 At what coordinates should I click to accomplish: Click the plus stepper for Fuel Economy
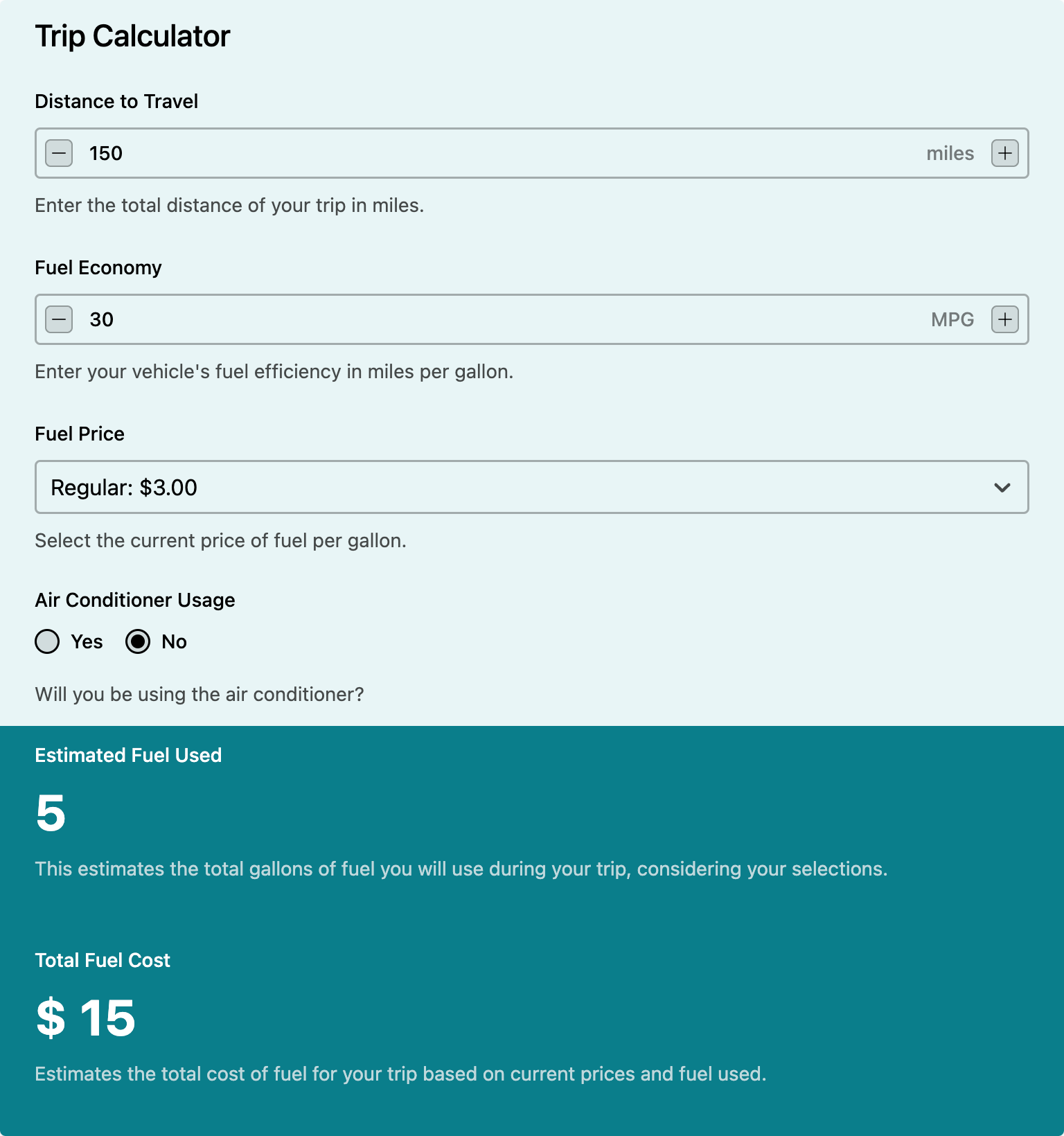pos(1005,319)
